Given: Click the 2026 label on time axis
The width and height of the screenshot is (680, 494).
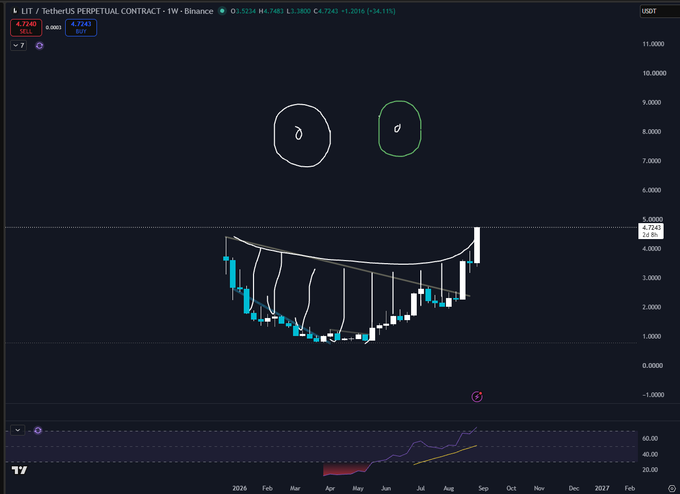Looking at the screenshot, I should click(239, 488).
